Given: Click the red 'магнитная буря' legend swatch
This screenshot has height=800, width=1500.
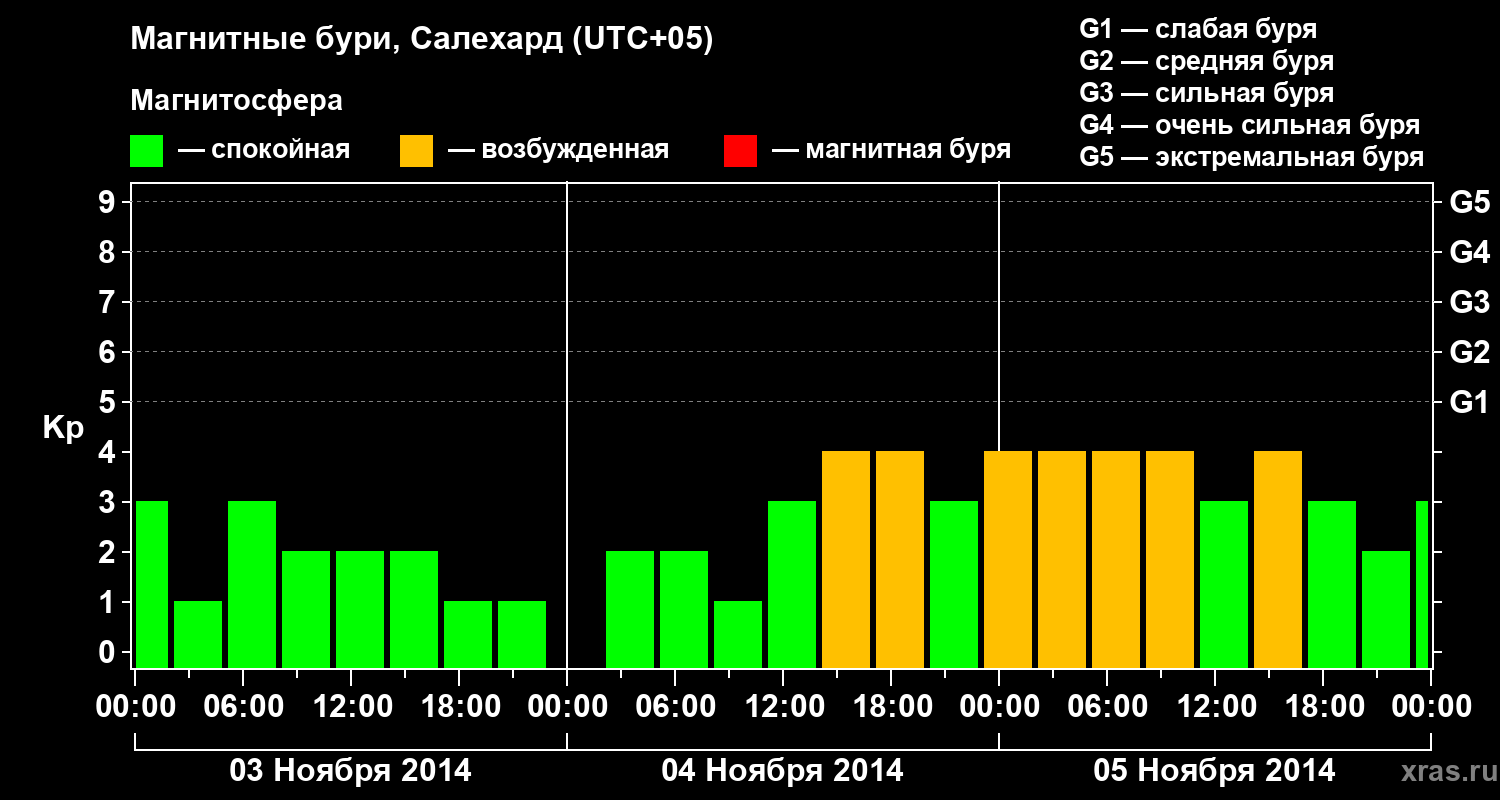Looking at the screenshot, I should tap(740, 151).
